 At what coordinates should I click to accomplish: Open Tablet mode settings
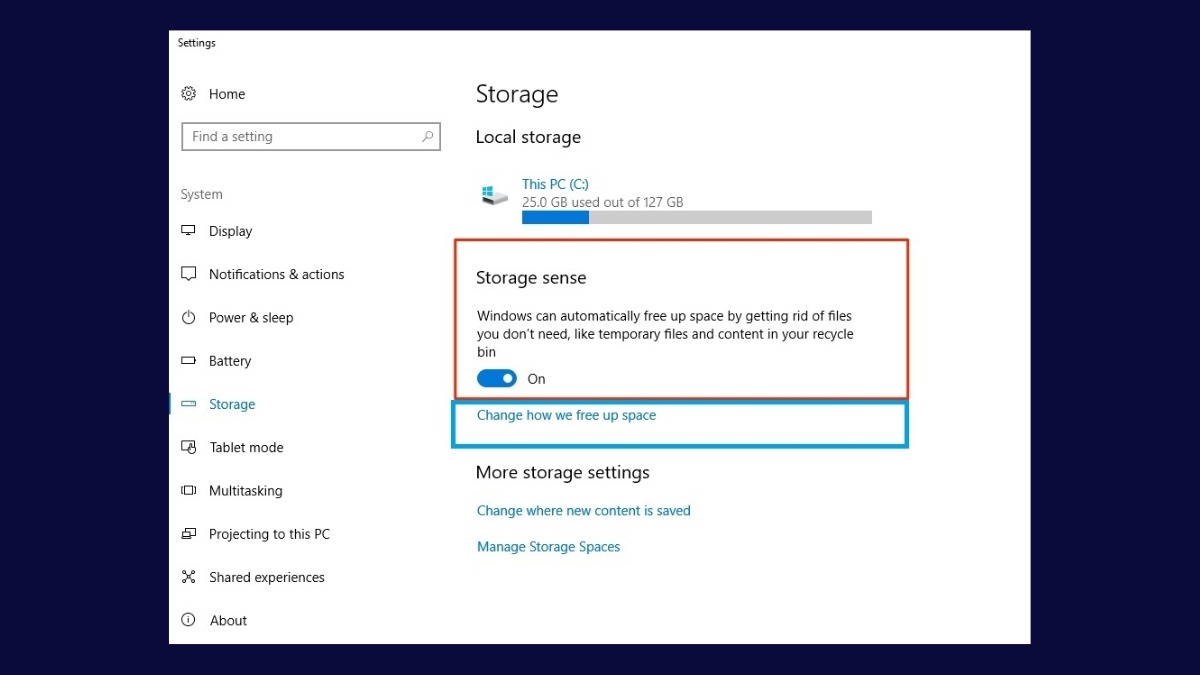tap(246, 447)
